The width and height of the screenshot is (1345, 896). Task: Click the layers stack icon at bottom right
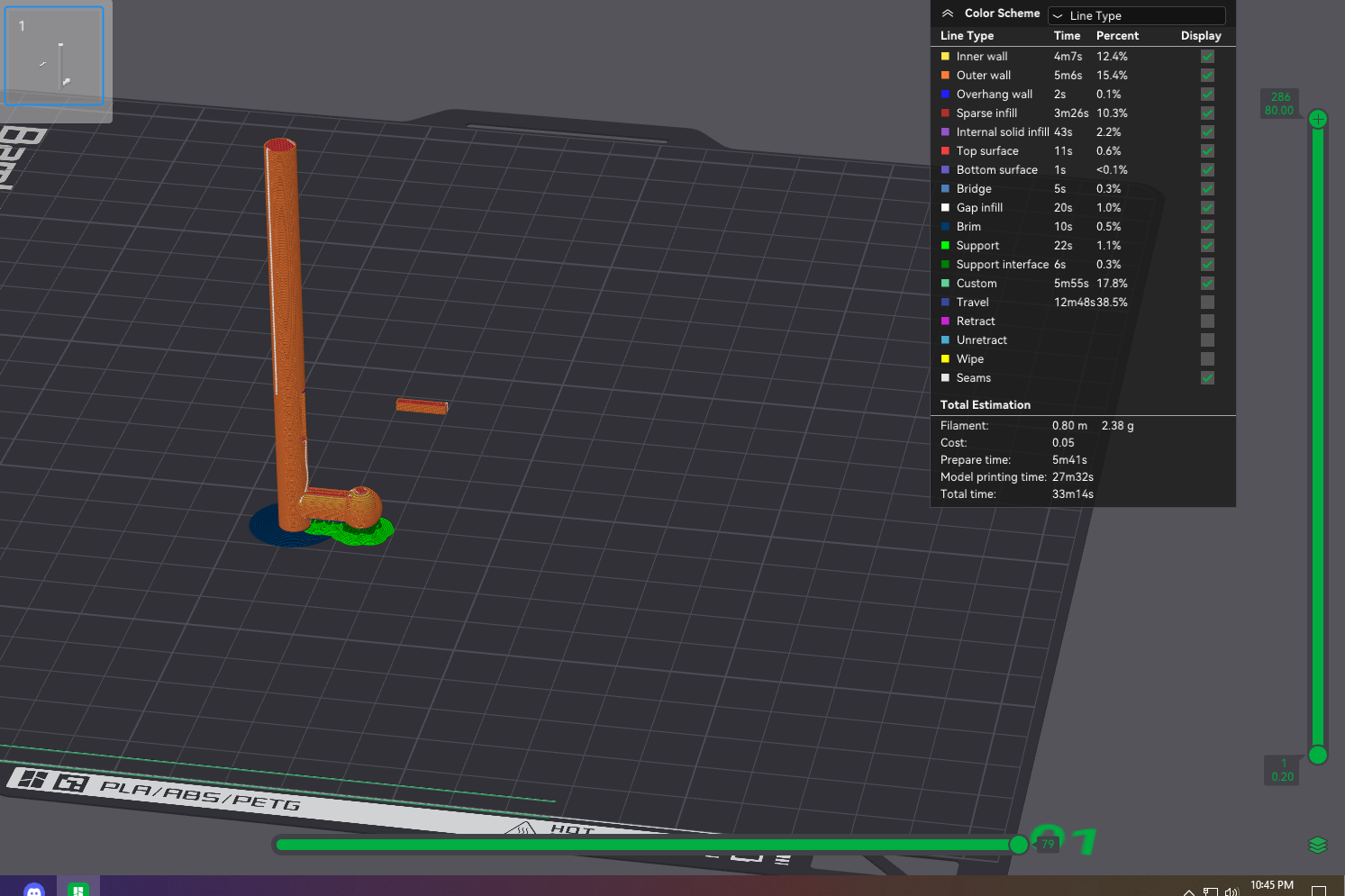(1317, 845)
